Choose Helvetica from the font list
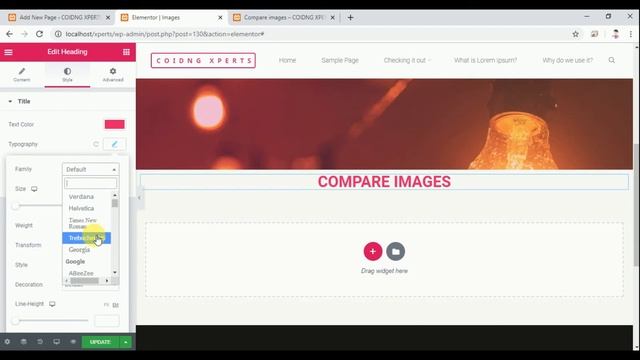The height and width of the screenshot is (360, 640). pos(81,209)
